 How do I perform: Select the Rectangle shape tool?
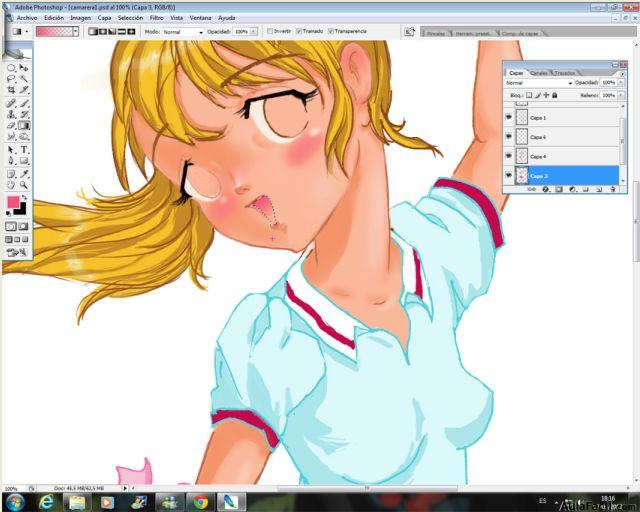(24, 161)
